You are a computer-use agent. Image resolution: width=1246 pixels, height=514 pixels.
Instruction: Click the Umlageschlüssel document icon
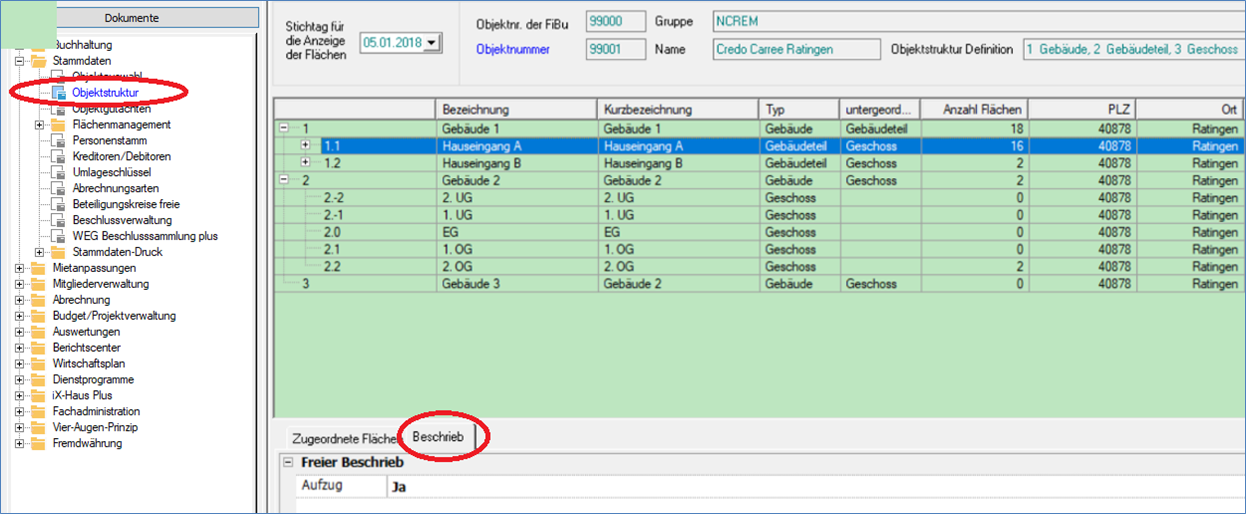(x=58, y=173)
